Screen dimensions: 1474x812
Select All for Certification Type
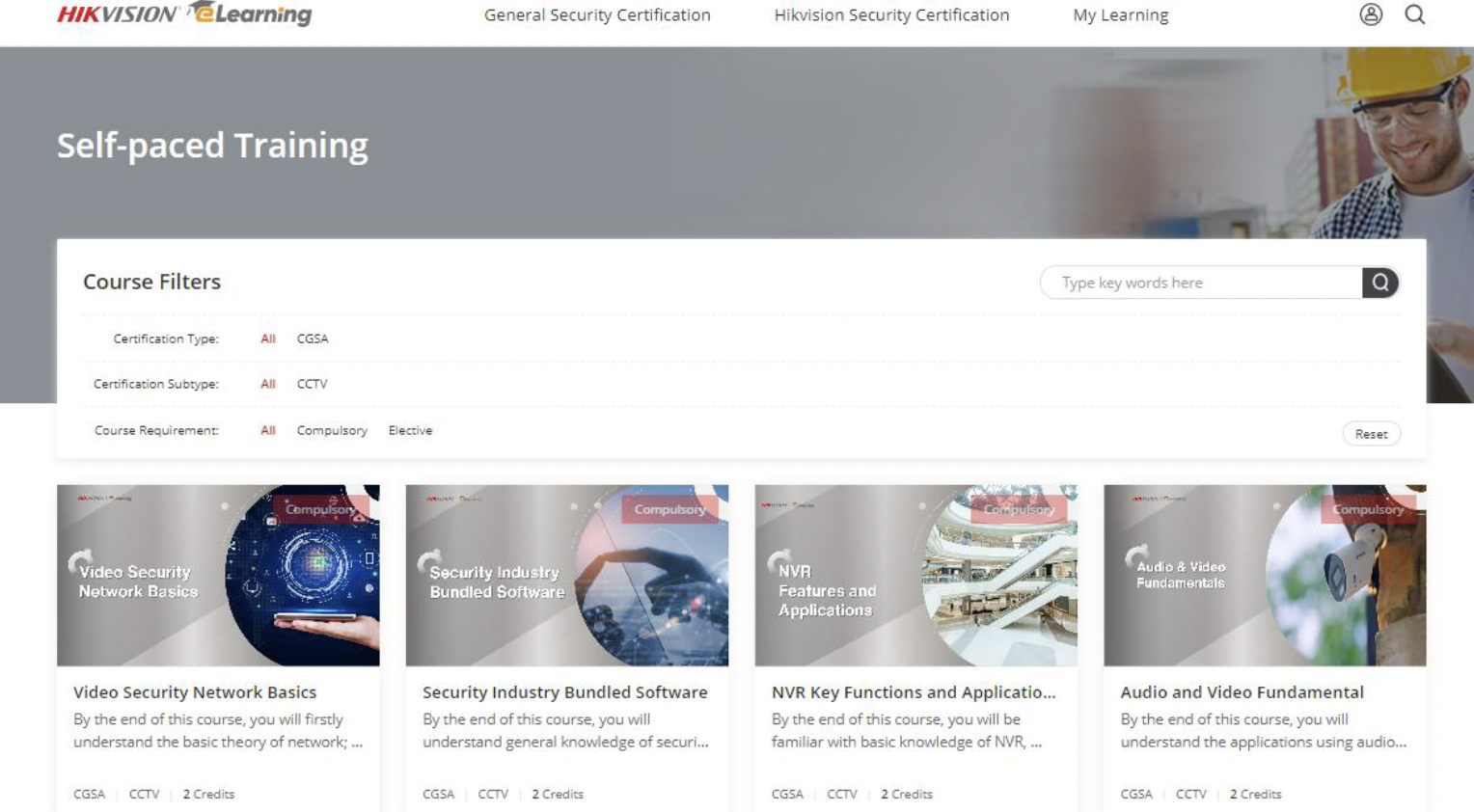pyautogui.click(x=268, y=338)
